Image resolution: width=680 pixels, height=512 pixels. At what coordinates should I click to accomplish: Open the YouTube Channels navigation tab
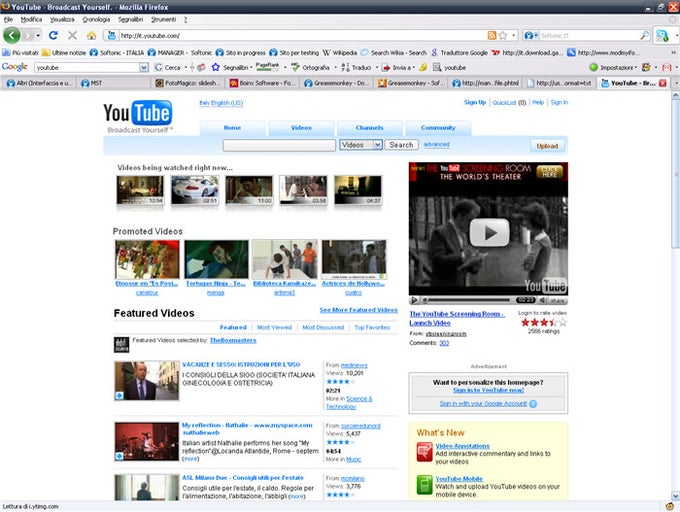pos(369,128)
